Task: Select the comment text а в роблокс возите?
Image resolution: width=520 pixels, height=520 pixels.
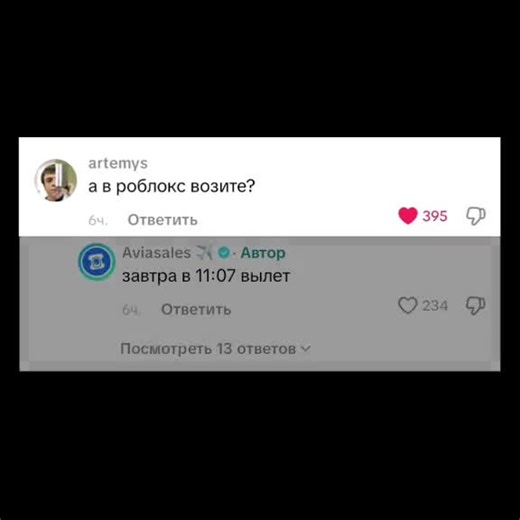Action: pyautogui.click(x=171, y=186)
